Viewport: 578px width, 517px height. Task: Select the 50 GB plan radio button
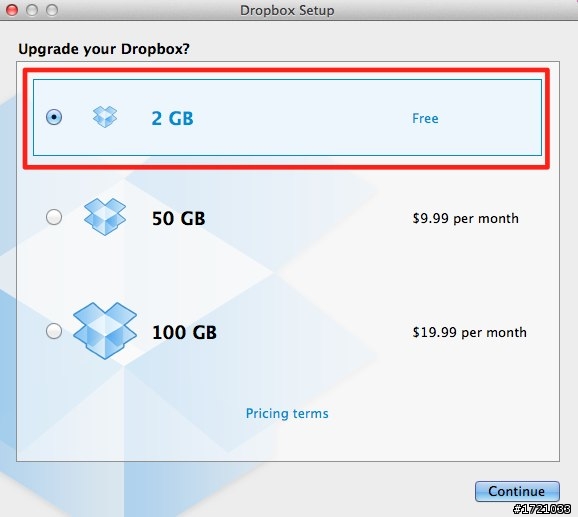click(x=54, y=217)
